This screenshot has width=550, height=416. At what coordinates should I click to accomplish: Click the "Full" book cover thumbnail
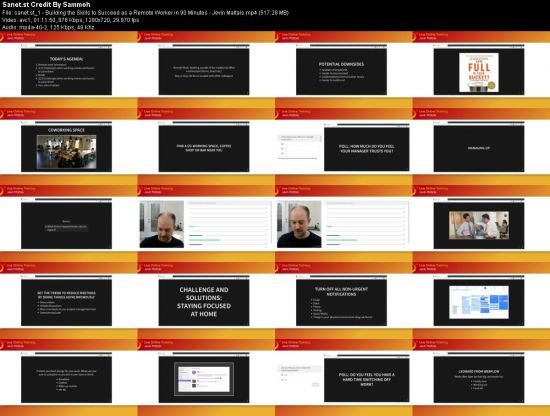tap(479, 72)
